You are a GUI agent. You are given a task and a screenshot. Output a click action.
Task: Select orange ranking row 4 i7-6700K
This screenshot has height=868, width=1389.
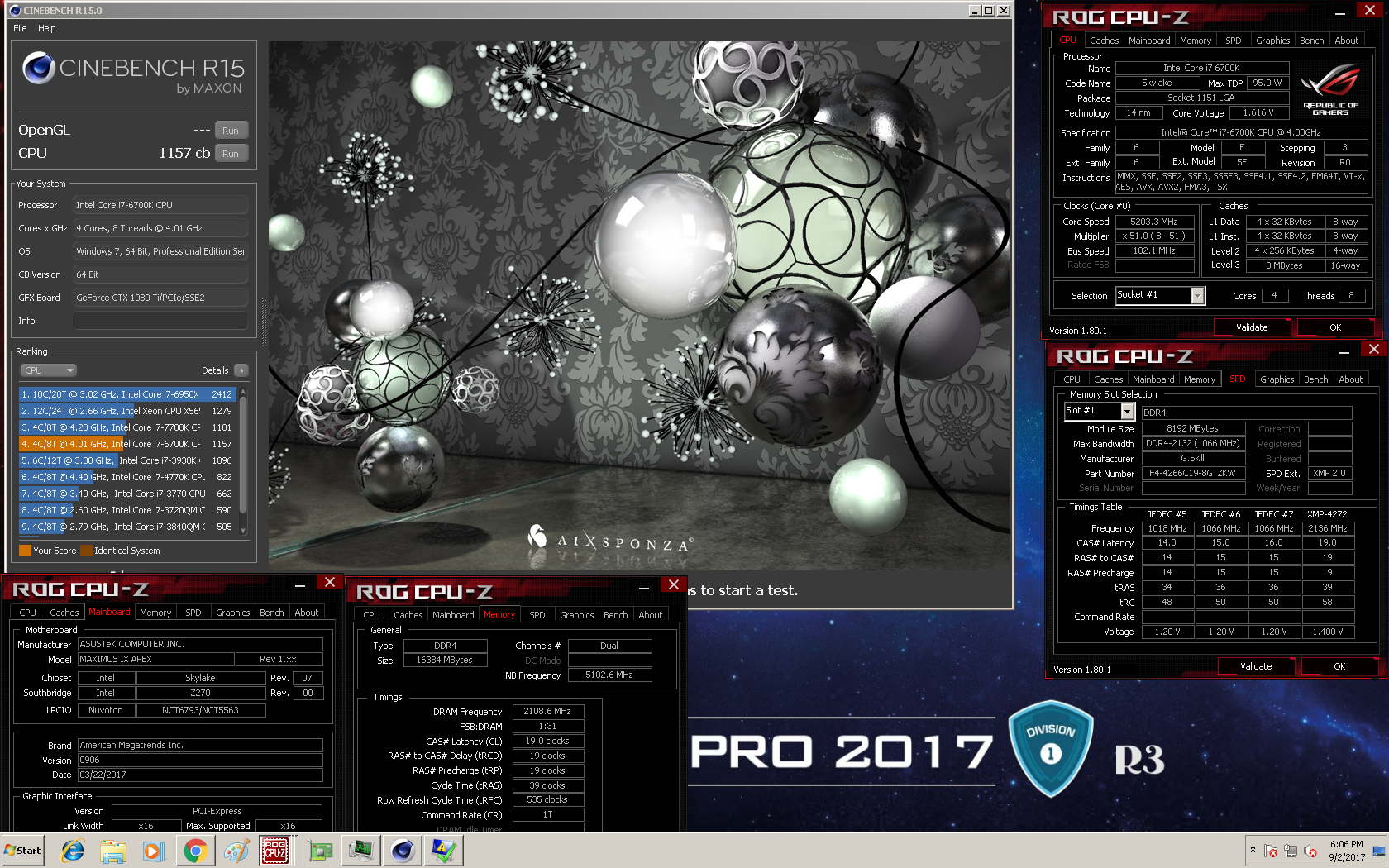pyautogui.click(x=127, y=444)
